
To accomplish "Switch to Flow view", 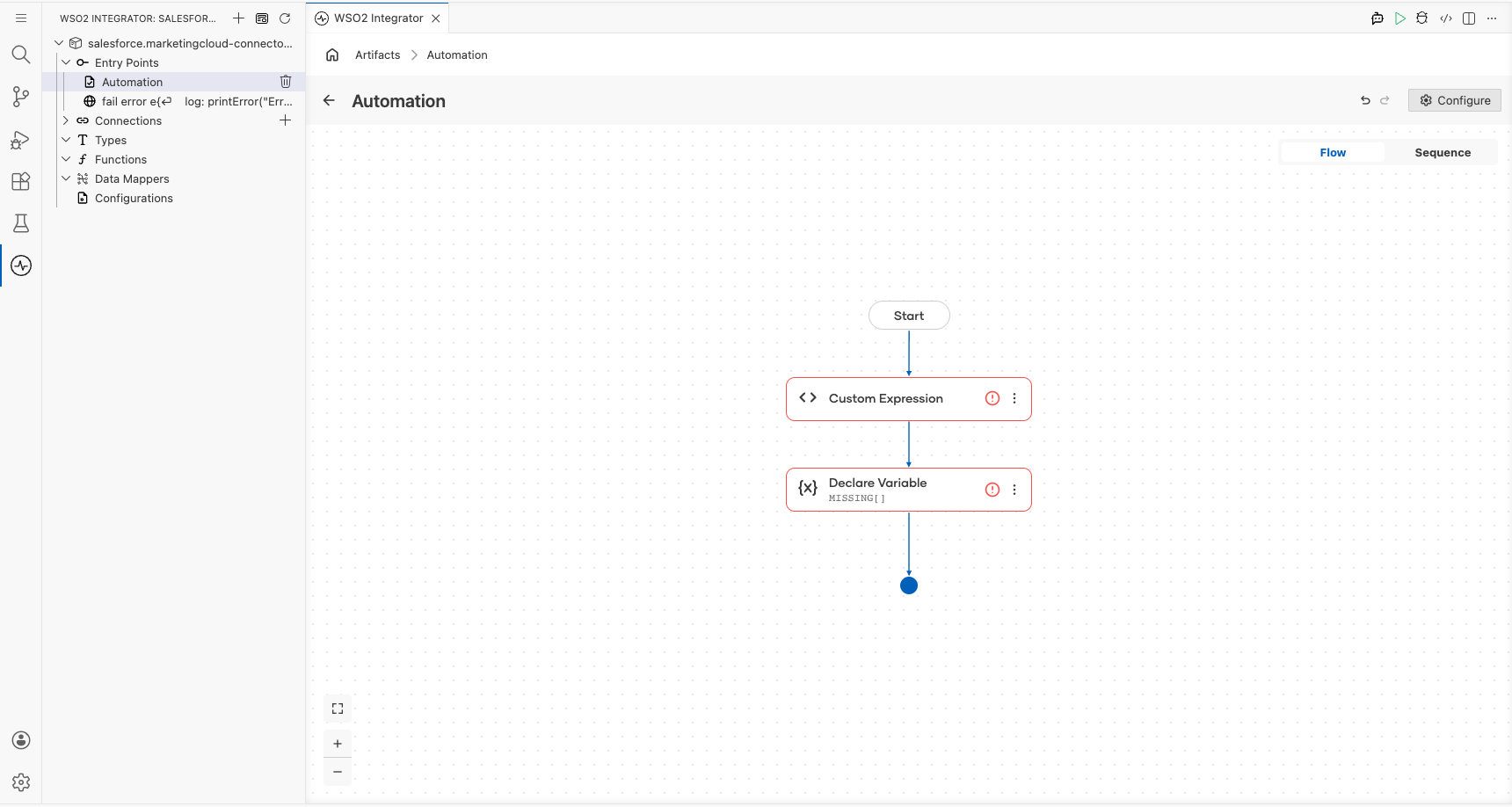I will coord(1333,152).
